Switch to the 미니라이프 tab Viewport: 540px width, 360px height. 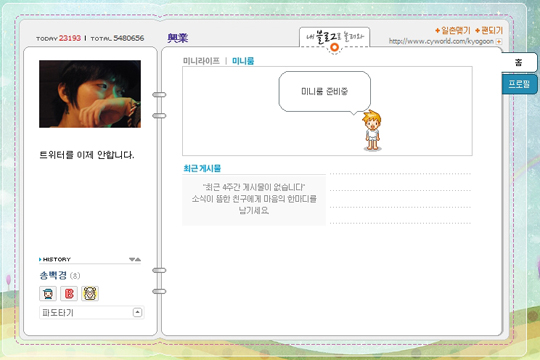click(x=201, y=61)
